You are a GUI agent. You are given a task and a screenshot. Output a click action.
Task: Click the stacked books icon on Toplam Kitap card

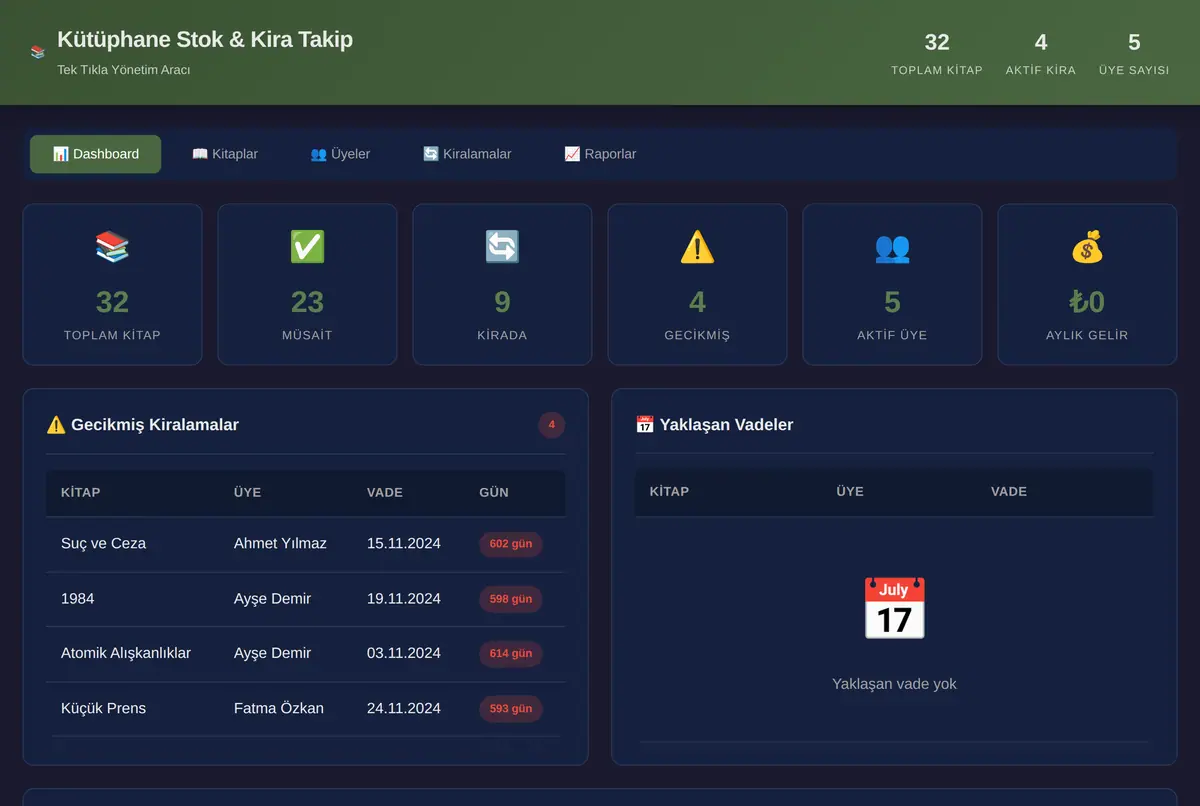tap(112, 247)
